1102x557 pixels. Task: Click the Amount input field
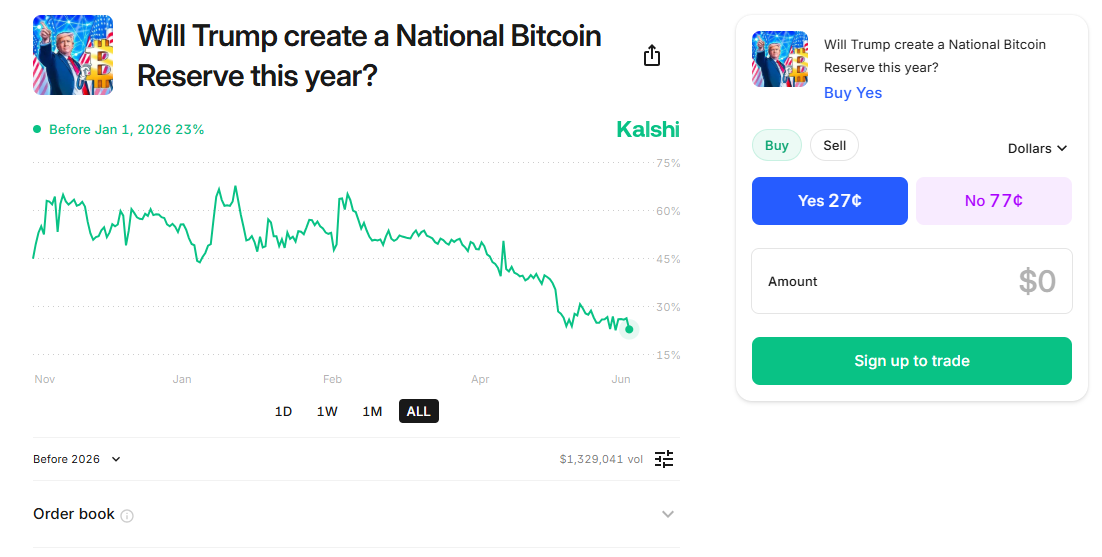pyautogui.click(x=911, y=281)
